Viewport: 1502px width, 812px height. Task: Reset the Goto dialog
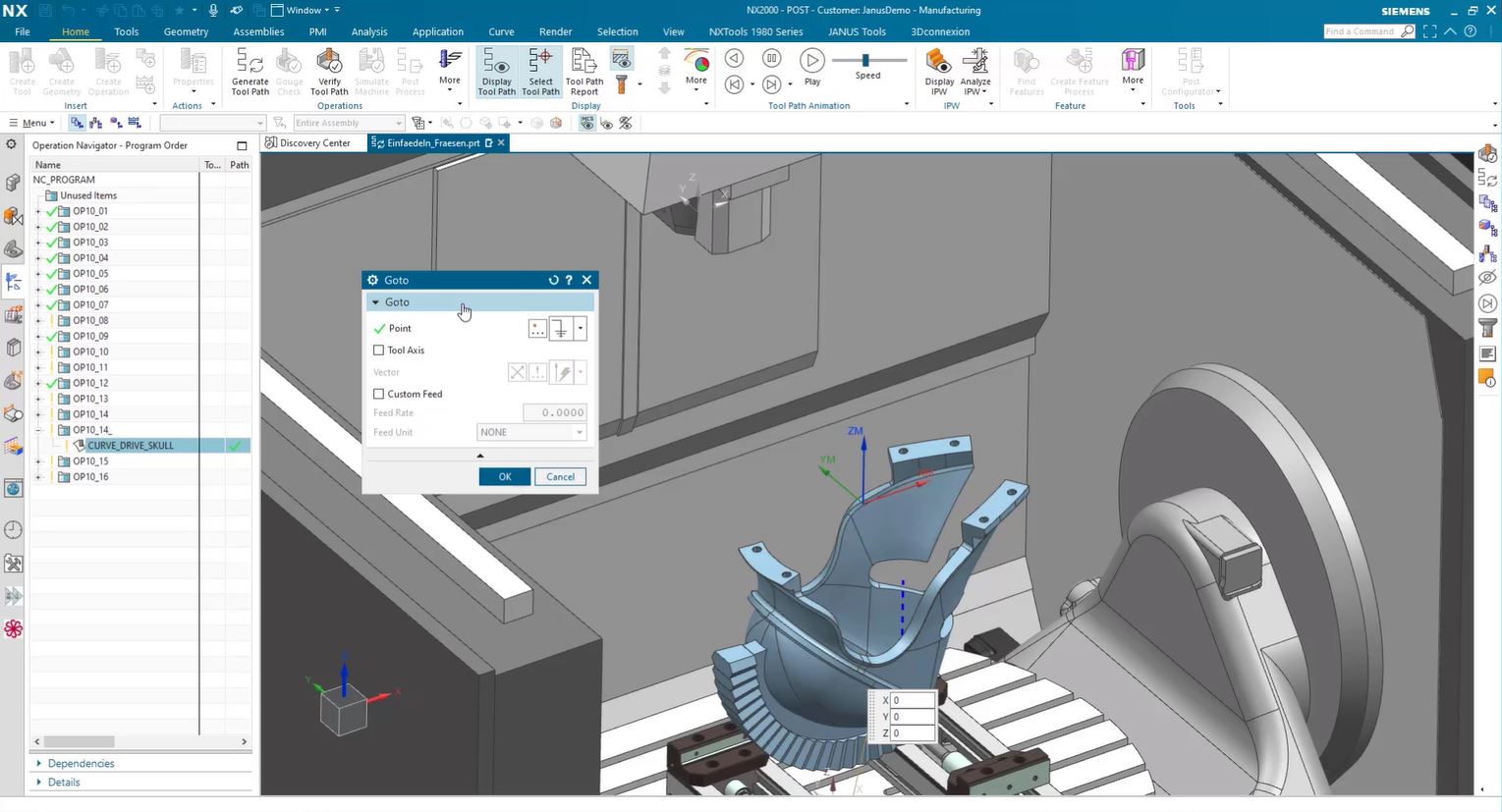click(x=553, y=280)
